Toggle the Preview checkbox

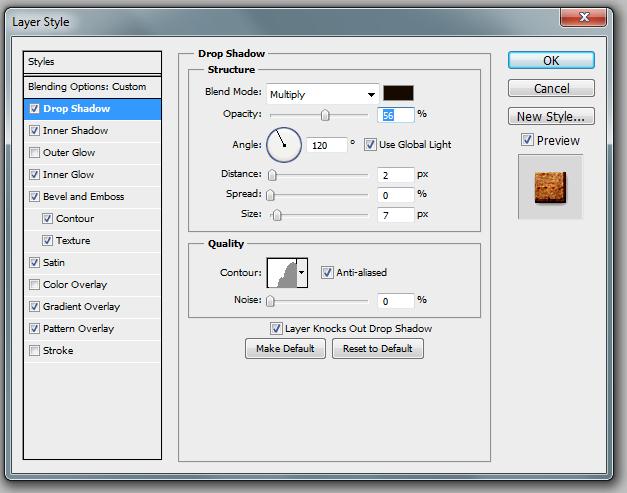point(527,141)
